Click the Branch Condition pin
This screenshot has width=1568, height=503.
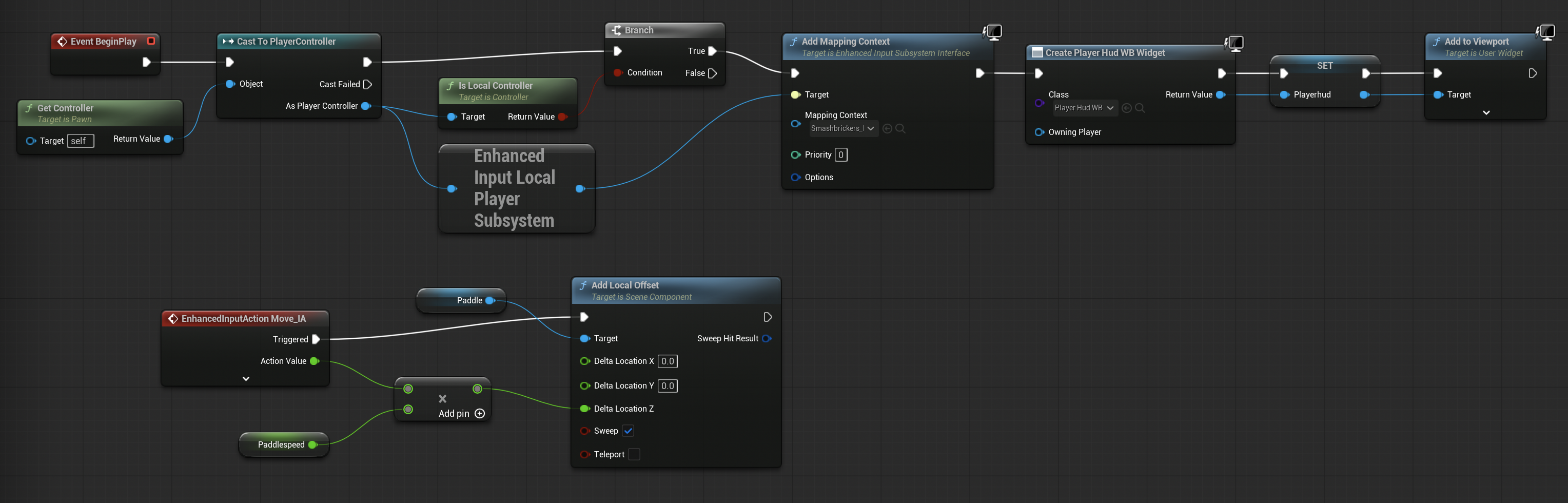coord(618,72)
